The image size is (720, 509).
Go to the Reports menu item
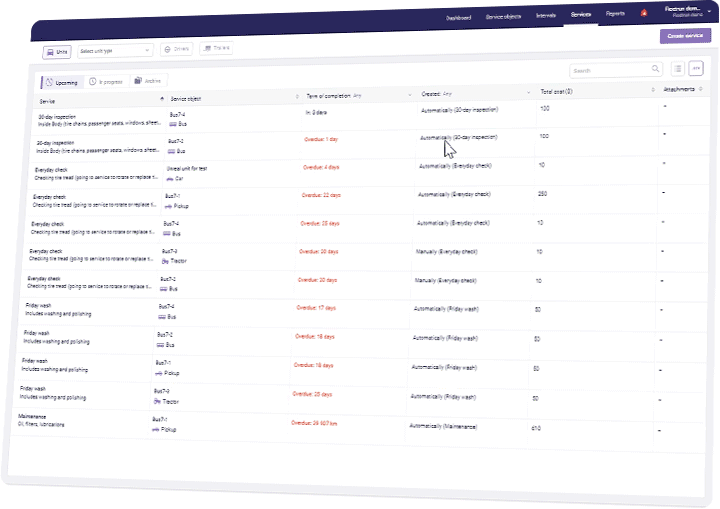pos(615,16)
